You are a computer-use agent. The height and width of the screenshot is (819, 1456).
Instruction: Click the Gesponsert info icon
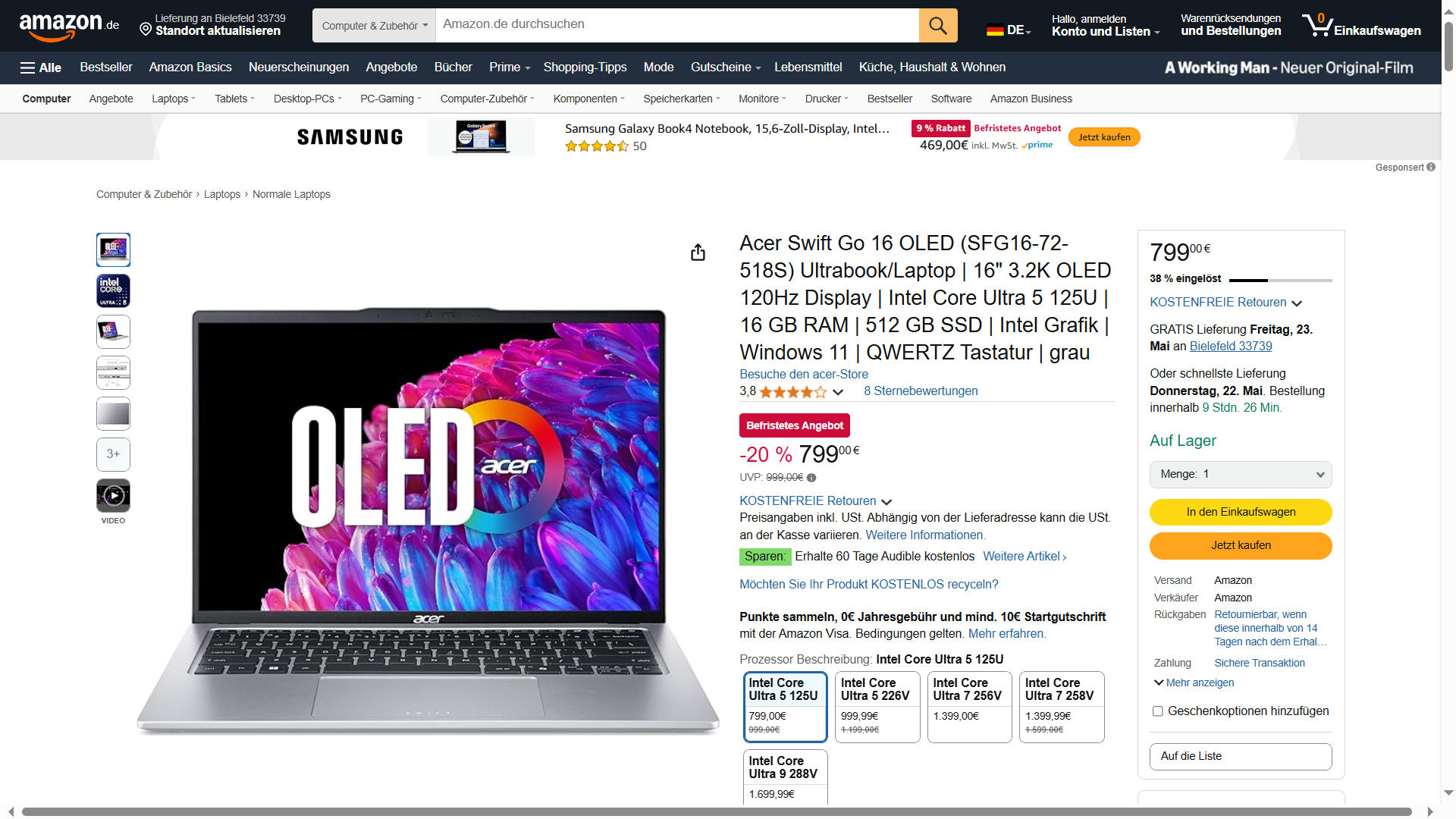1430,167
